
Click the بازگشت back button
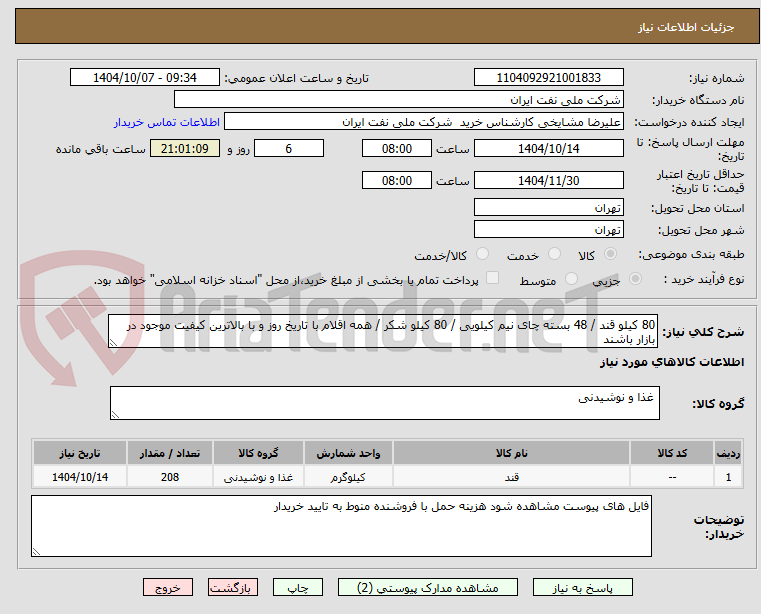click(x=232, y=587)
